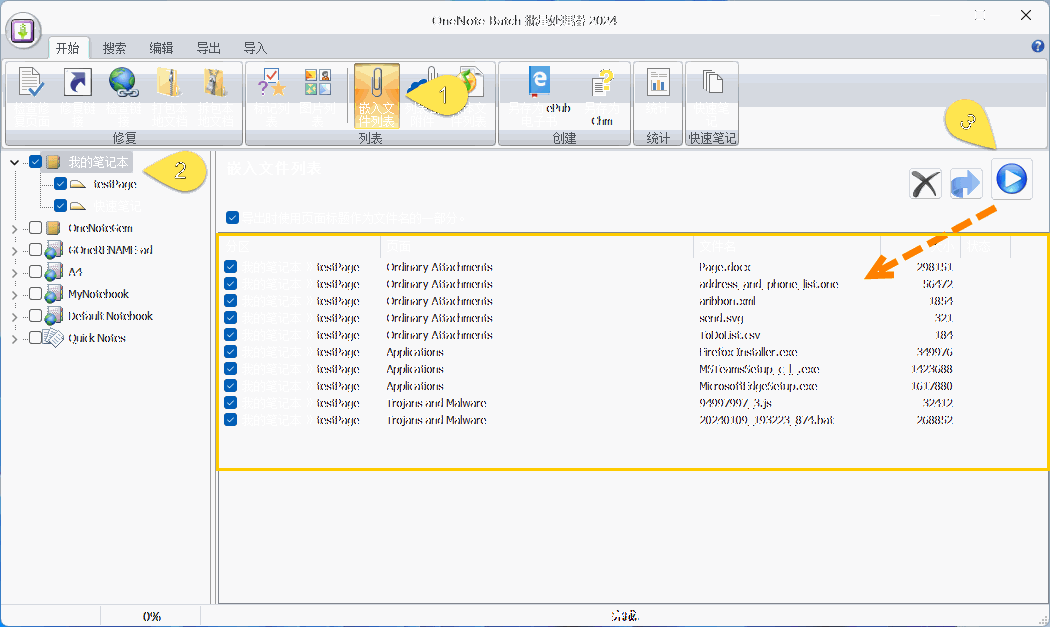
Task: Sort by the 文件名 column header
Action: [x=787, y=247]
